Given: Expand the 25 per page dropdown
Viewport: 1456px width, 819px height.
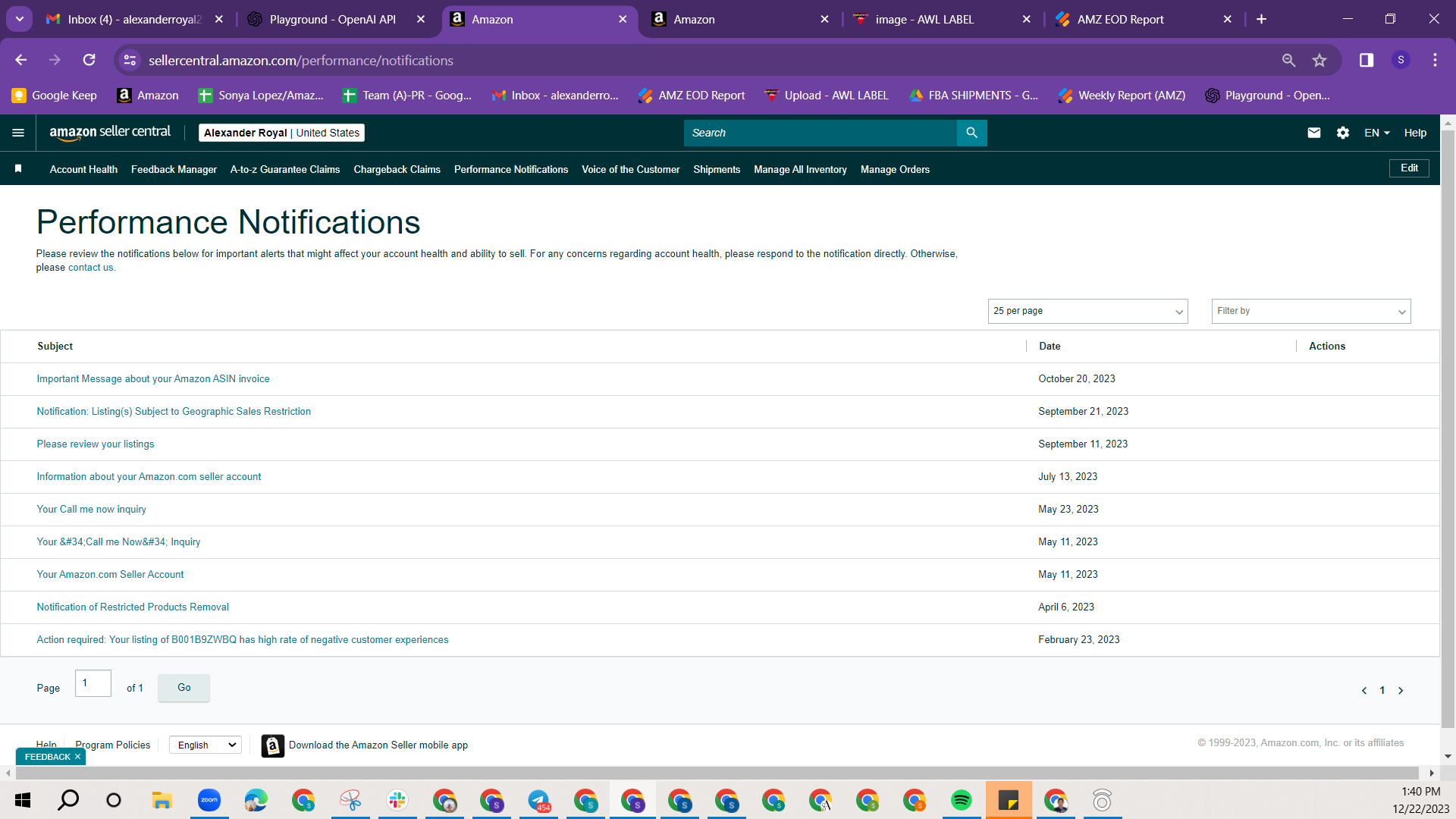Looking at the screenshot, I should click(1087, 311).
